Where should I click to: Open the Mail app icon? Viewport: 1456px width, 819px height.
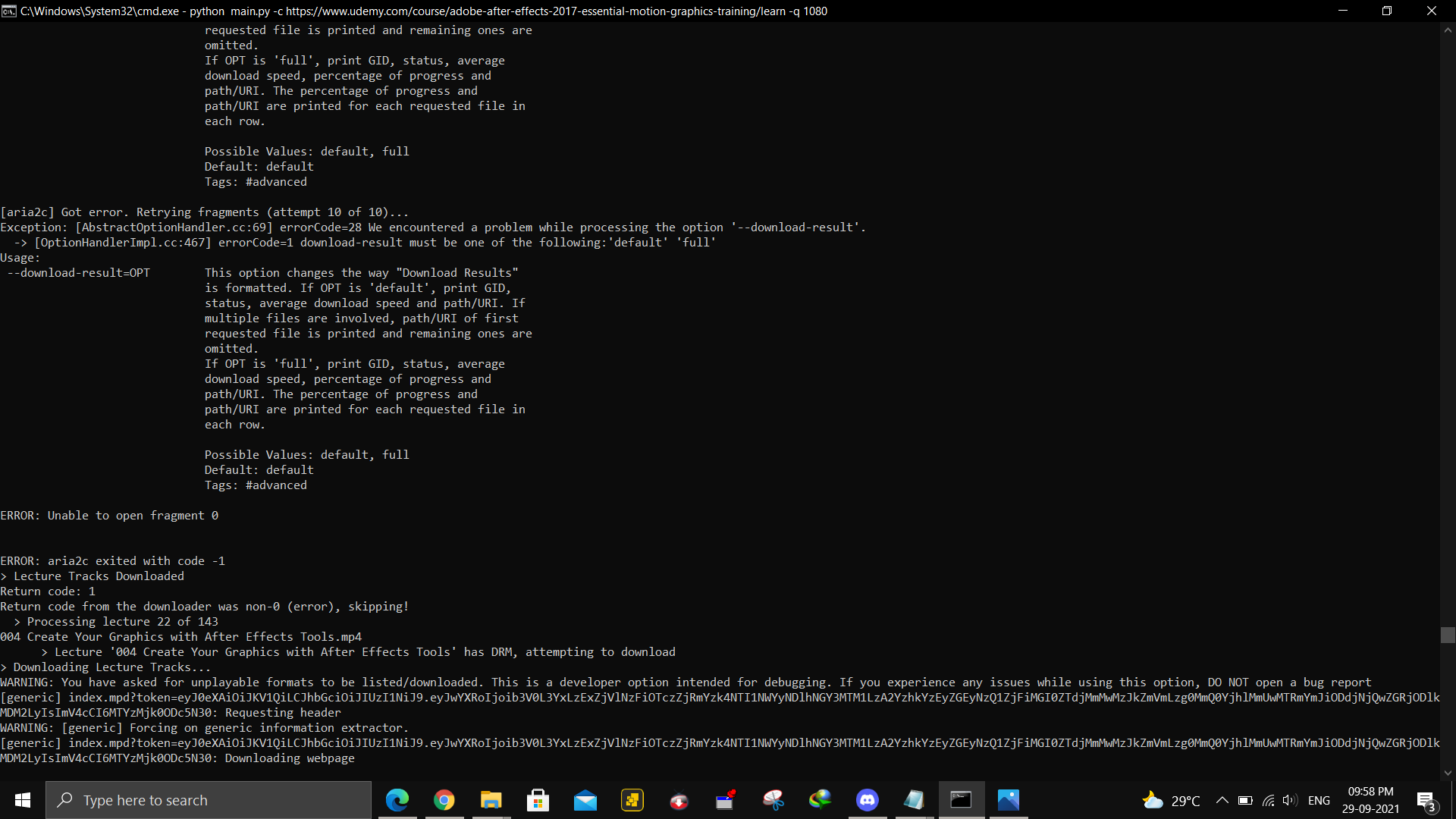[x=585, y=800]
